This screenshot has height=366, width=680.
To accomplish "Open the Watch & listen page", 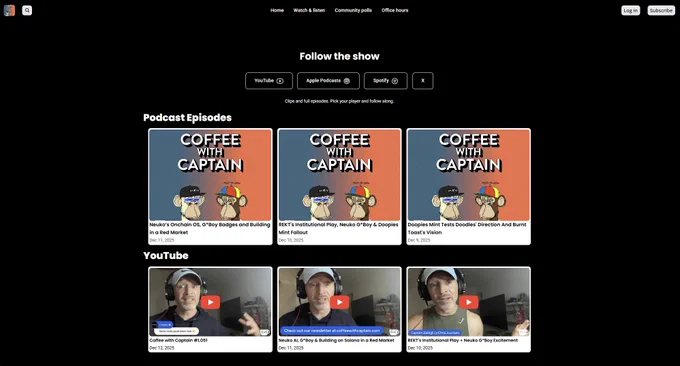I will click(x=309, y=10).
